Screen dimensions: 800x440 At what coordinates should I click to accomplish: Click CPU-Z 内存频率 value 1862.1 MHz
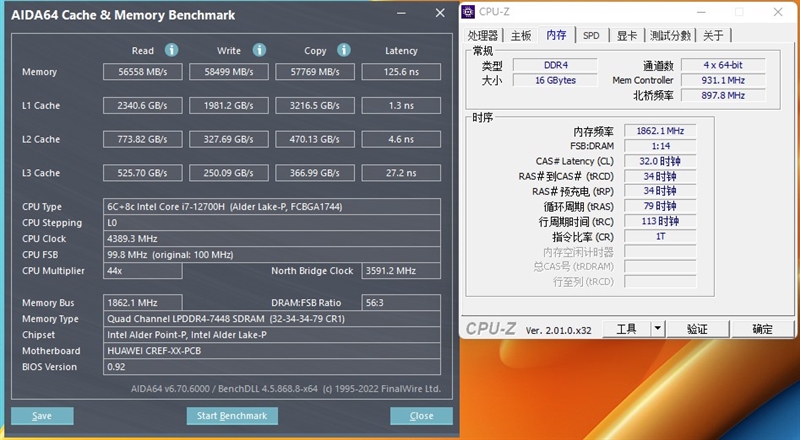click(x=660, y=131)
